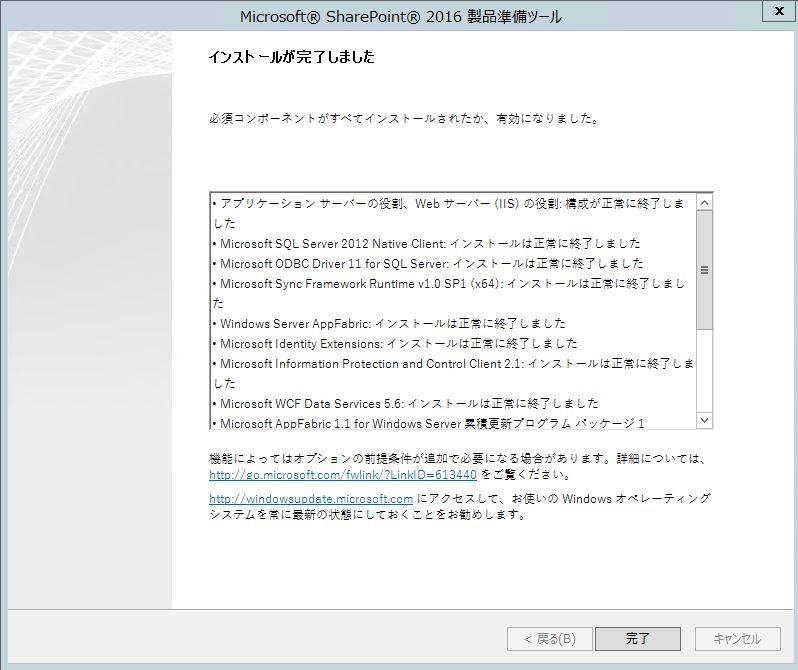
Task: Select the Microsoft Sync Framework Runtime v1.0 SP1 line
Action: pyautogui.click(x=449, y=293)
